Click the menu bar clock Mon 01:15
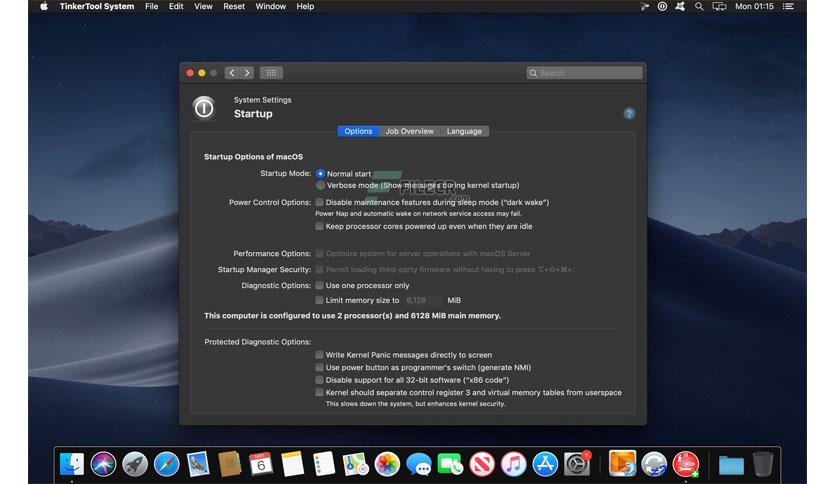The width and height of the screenshot is (836, 484). pos(754,6)
